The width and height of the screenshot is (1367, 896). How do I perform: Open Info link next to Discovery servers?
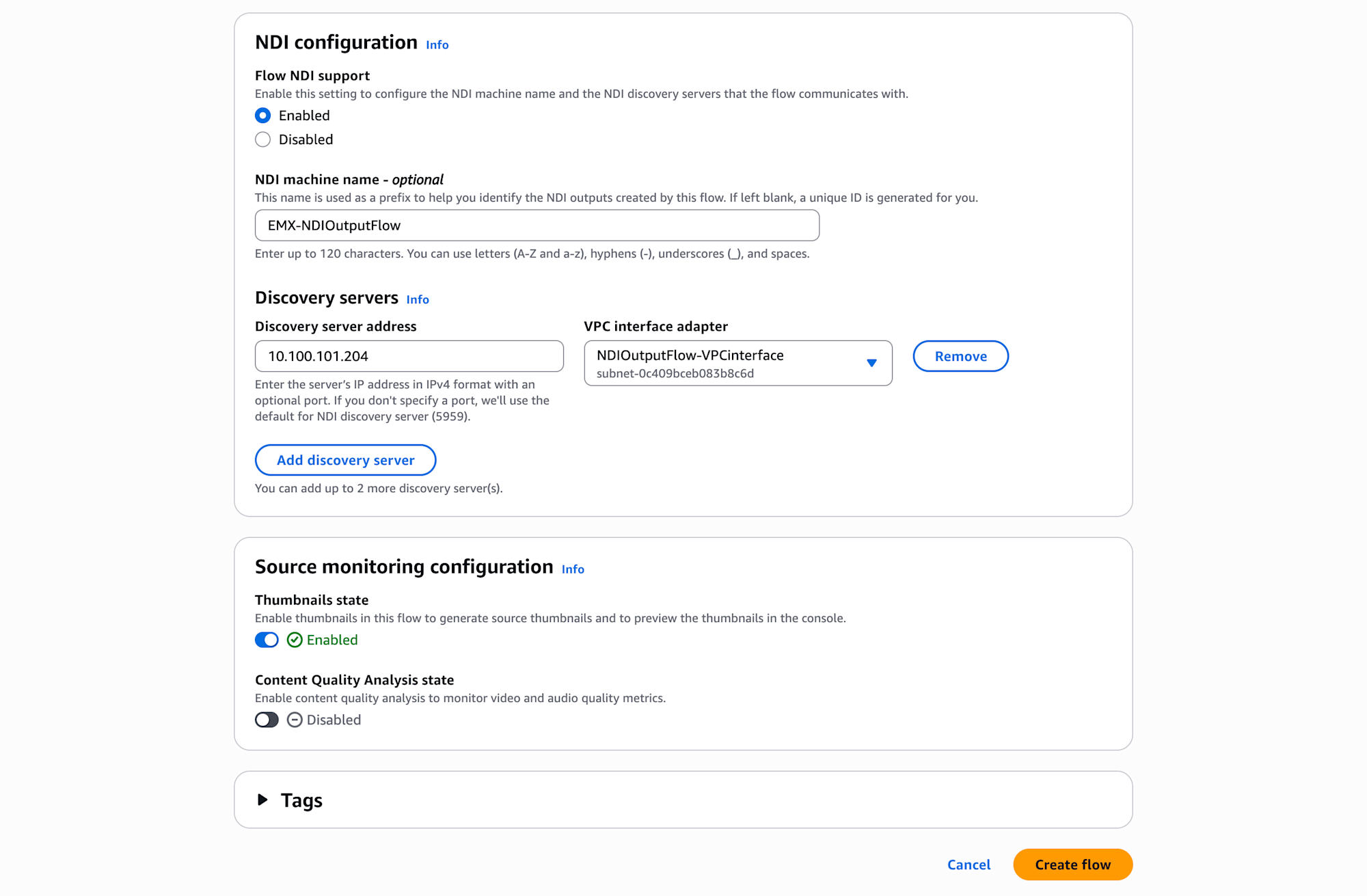coord(418,300)
